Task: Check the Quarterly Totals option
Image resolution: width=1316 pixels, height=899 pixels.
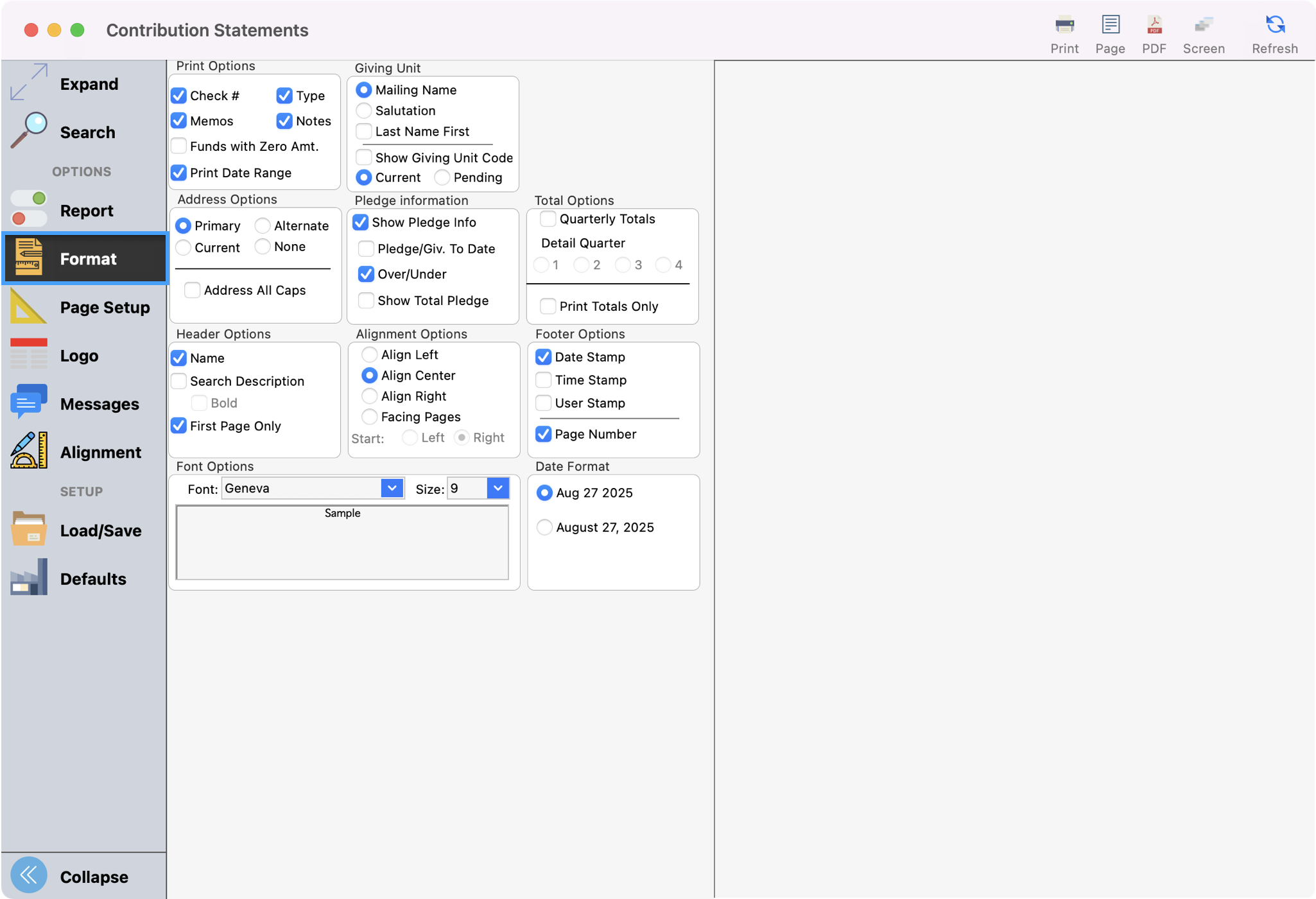Action: [x=548, y=219]
